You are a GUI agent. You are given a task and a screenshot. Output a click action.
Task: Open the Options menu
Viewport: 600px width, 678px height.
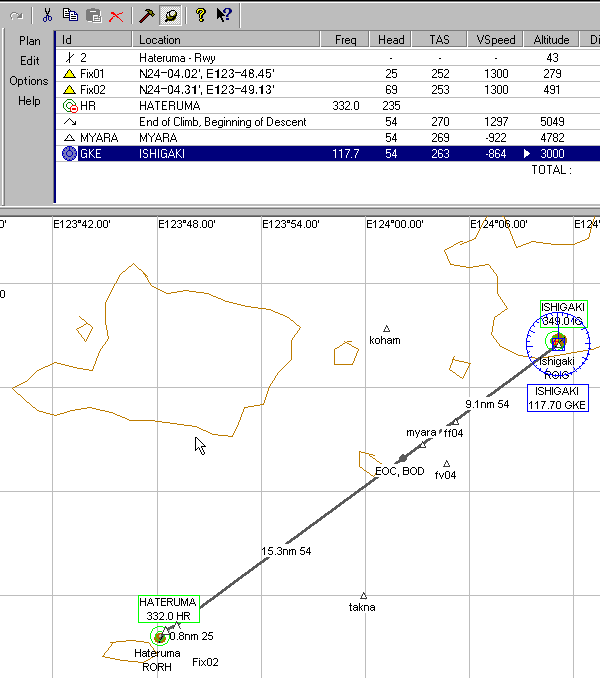coord(29,81)
